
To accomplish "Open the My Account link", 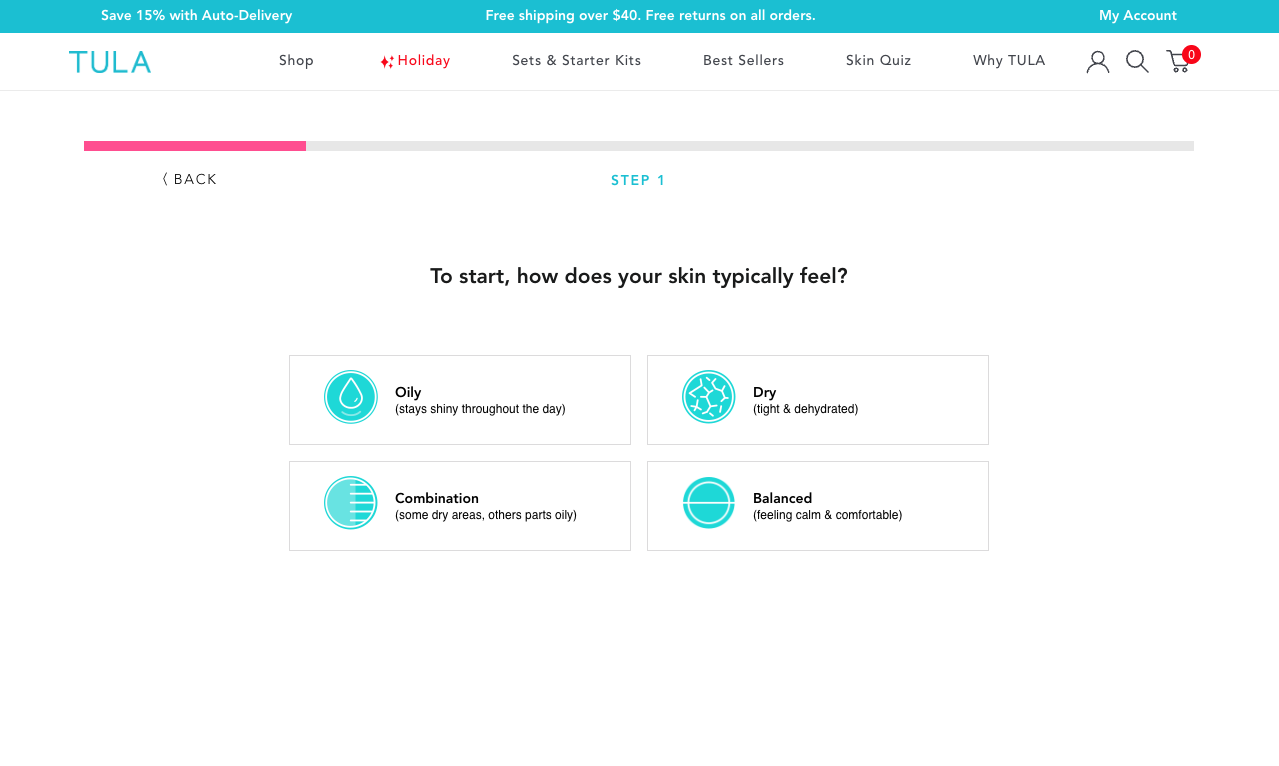I will (x=1137, y=16).
